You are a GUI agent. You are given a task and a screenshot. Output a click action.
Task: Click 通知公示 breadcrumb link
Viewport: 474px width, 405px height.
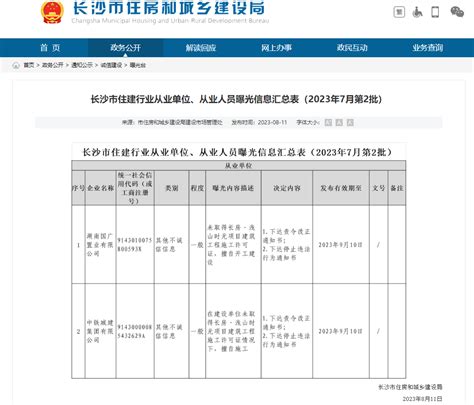[x=82, y=65]
